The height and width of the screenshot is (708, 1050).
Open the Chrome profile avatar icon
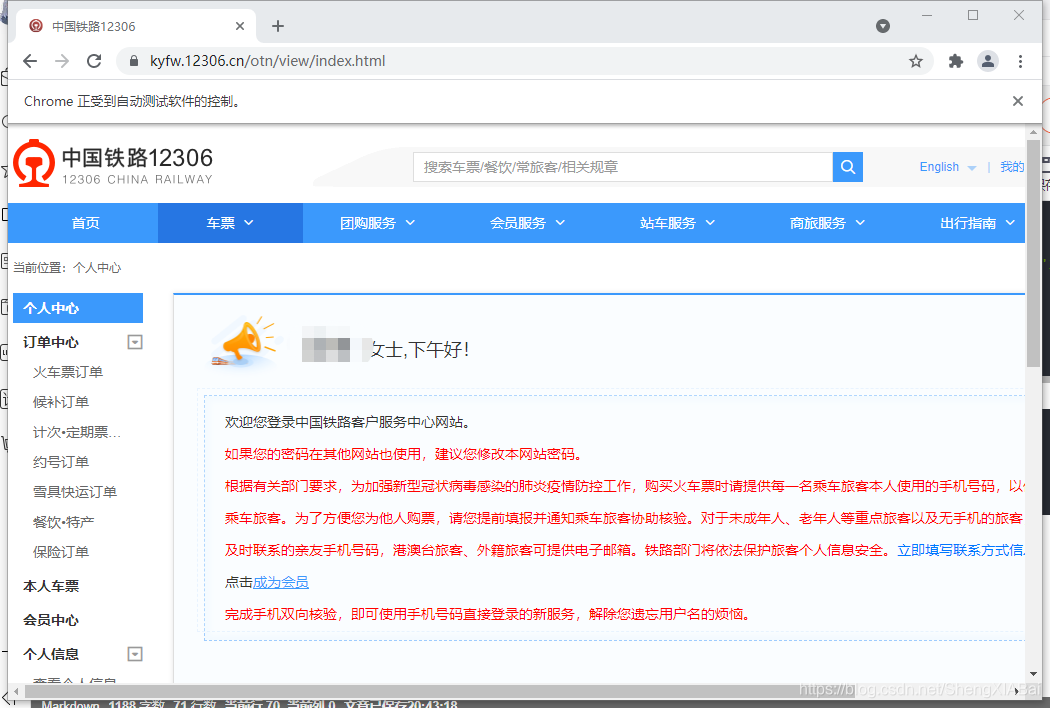[x=988, y=61]
